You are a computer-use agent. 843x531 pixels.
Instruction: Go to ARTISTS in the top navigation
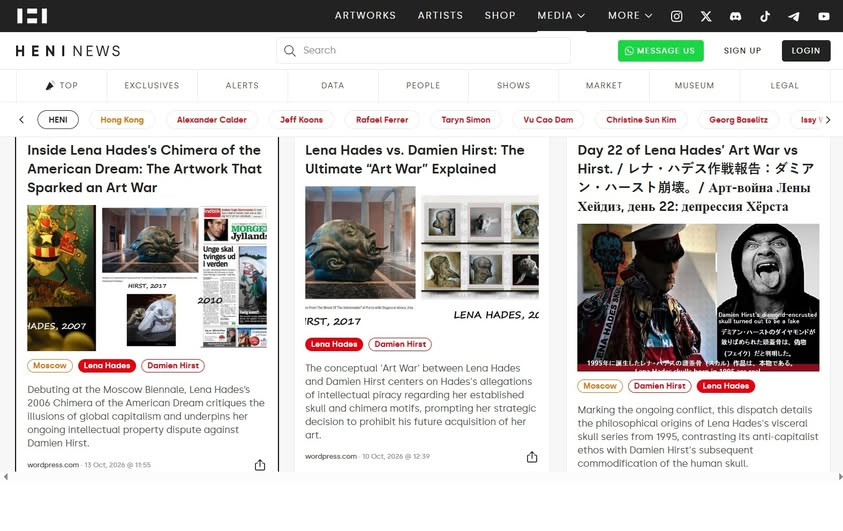pos(440,16)
